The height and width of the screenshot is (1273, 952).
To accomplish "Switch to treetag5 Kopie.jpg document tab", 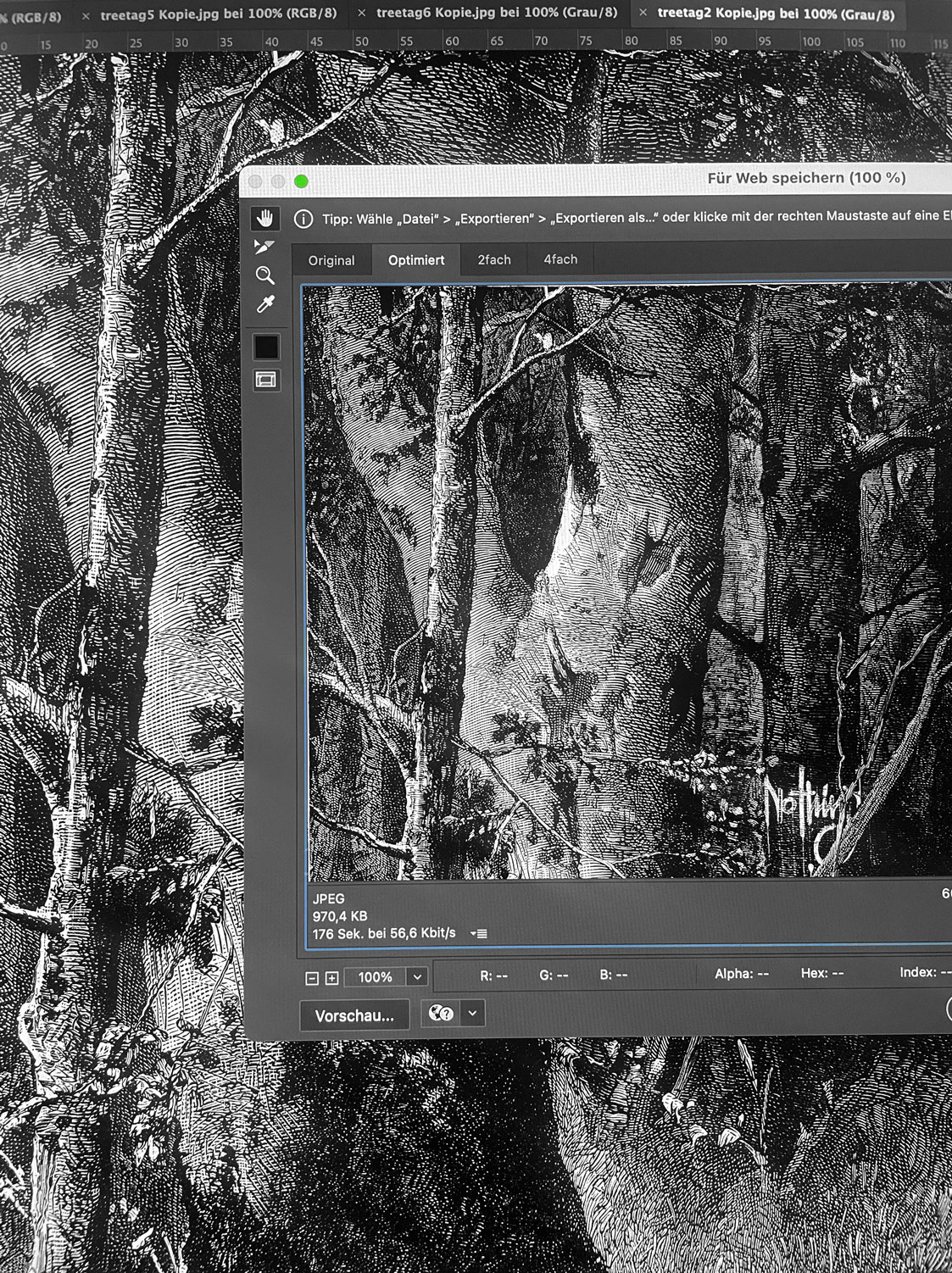I will pos(218,14).
